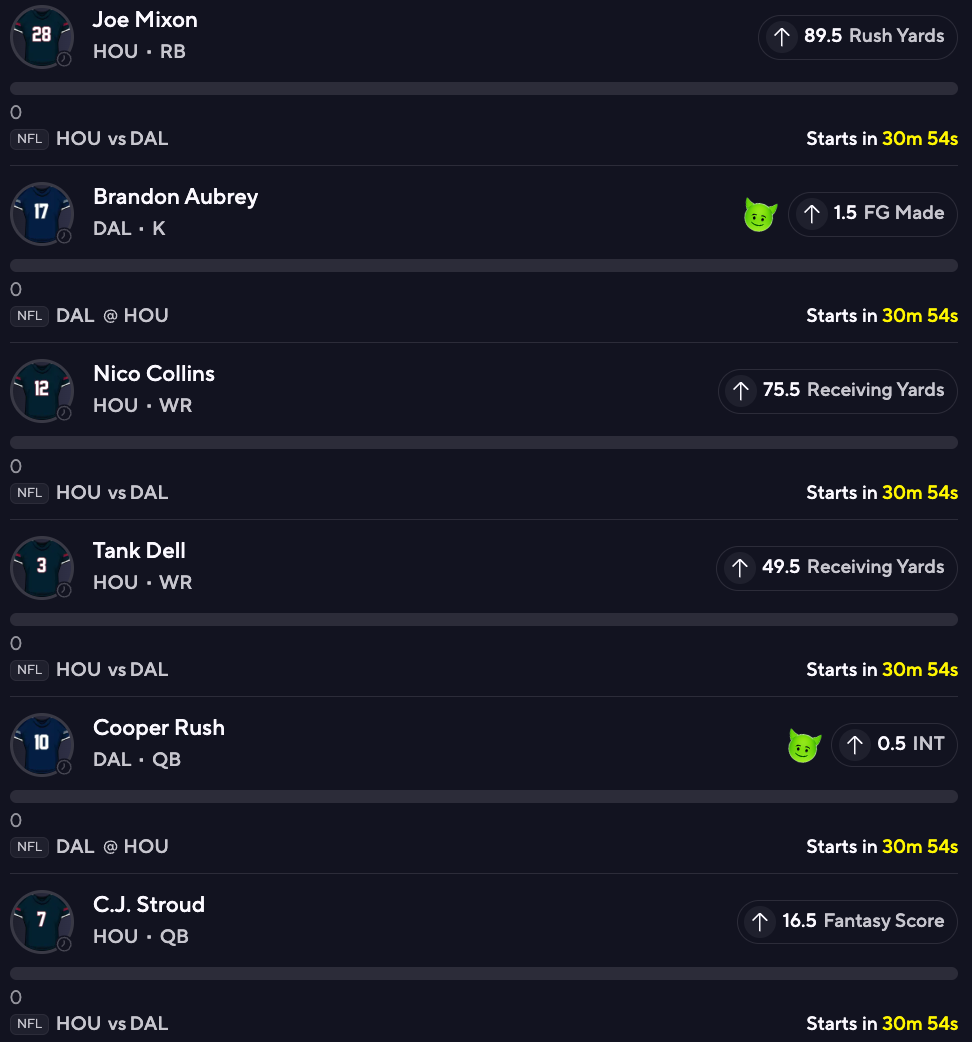Viewport: 972px width, 1042px height.
Task: Click Brandon Aubrey's jersey avatar
Action: click(41, 213)
